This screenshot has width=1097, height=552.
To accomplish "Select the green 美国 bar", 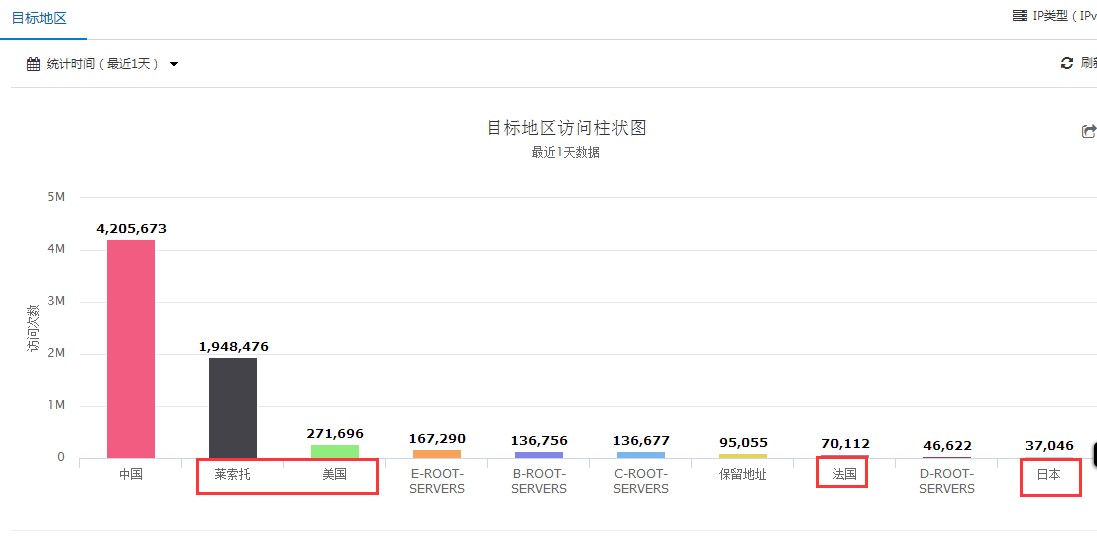I will [x=335, y=451].
